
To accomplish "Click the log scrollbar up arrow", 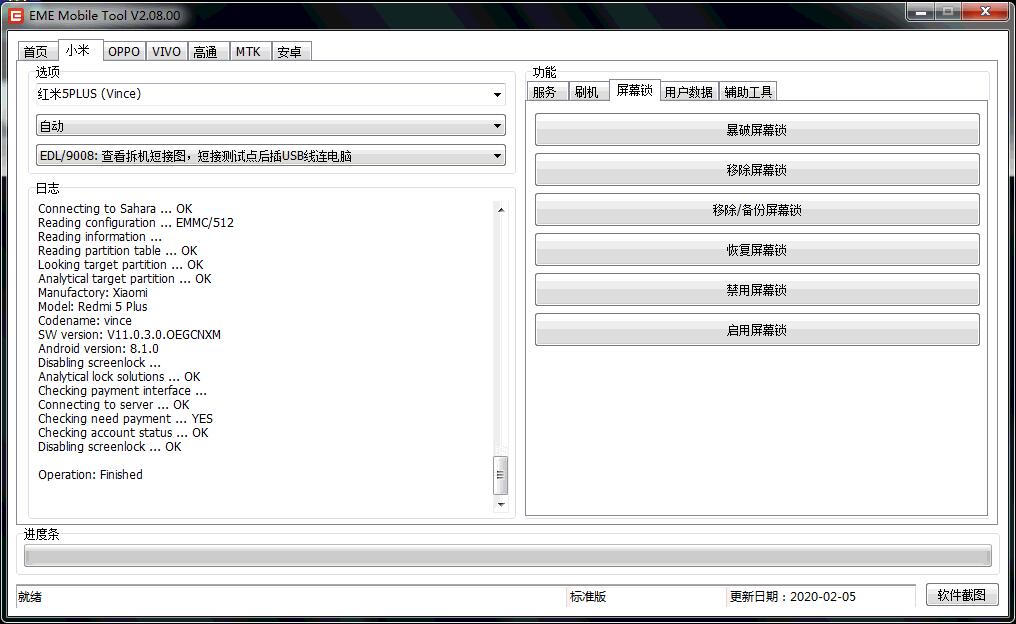I will tap(500, 209).
